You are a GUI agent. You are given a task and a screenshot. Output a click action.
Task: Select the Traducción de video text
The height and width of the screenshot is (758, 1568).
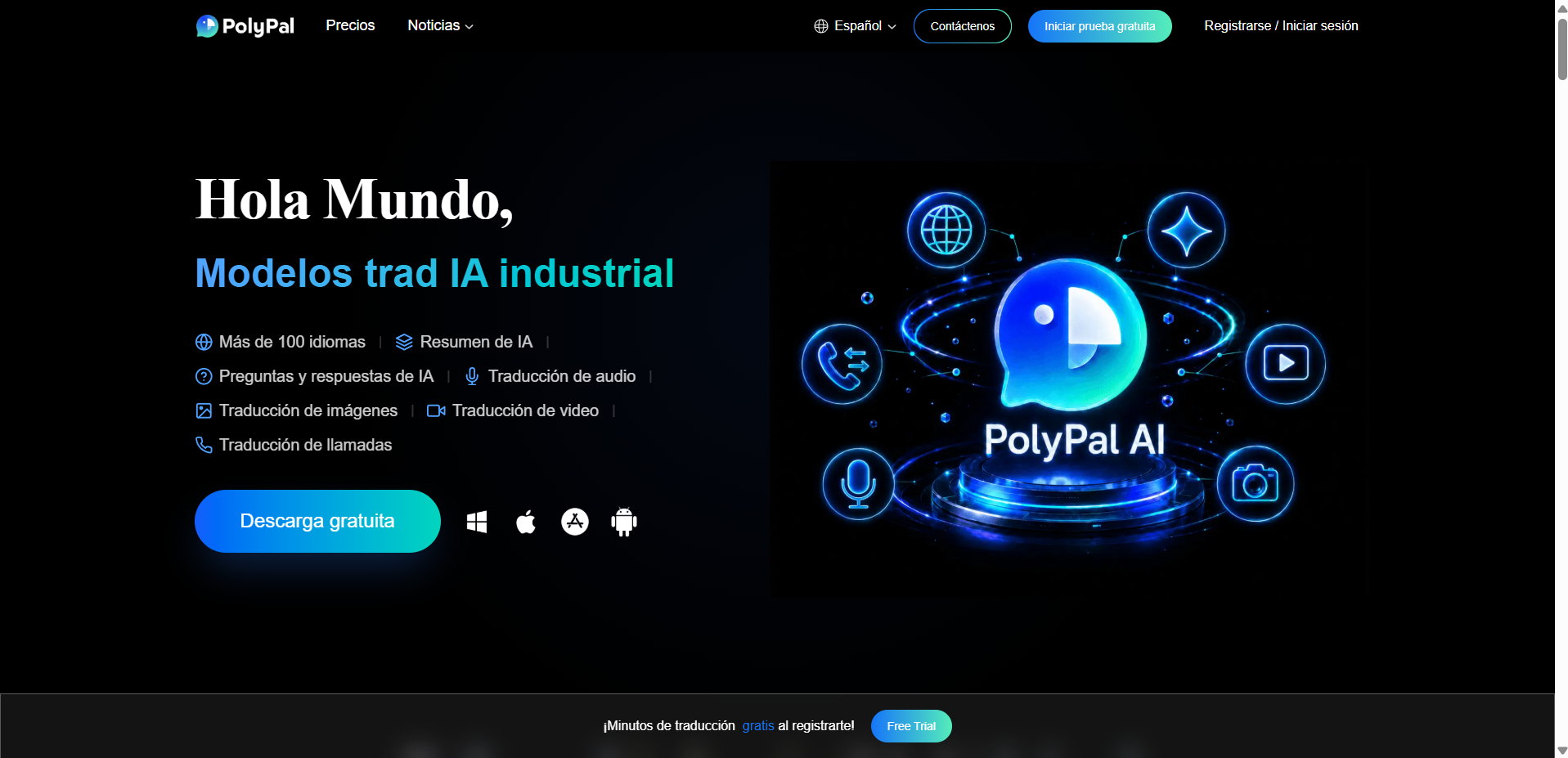point(525,410)
